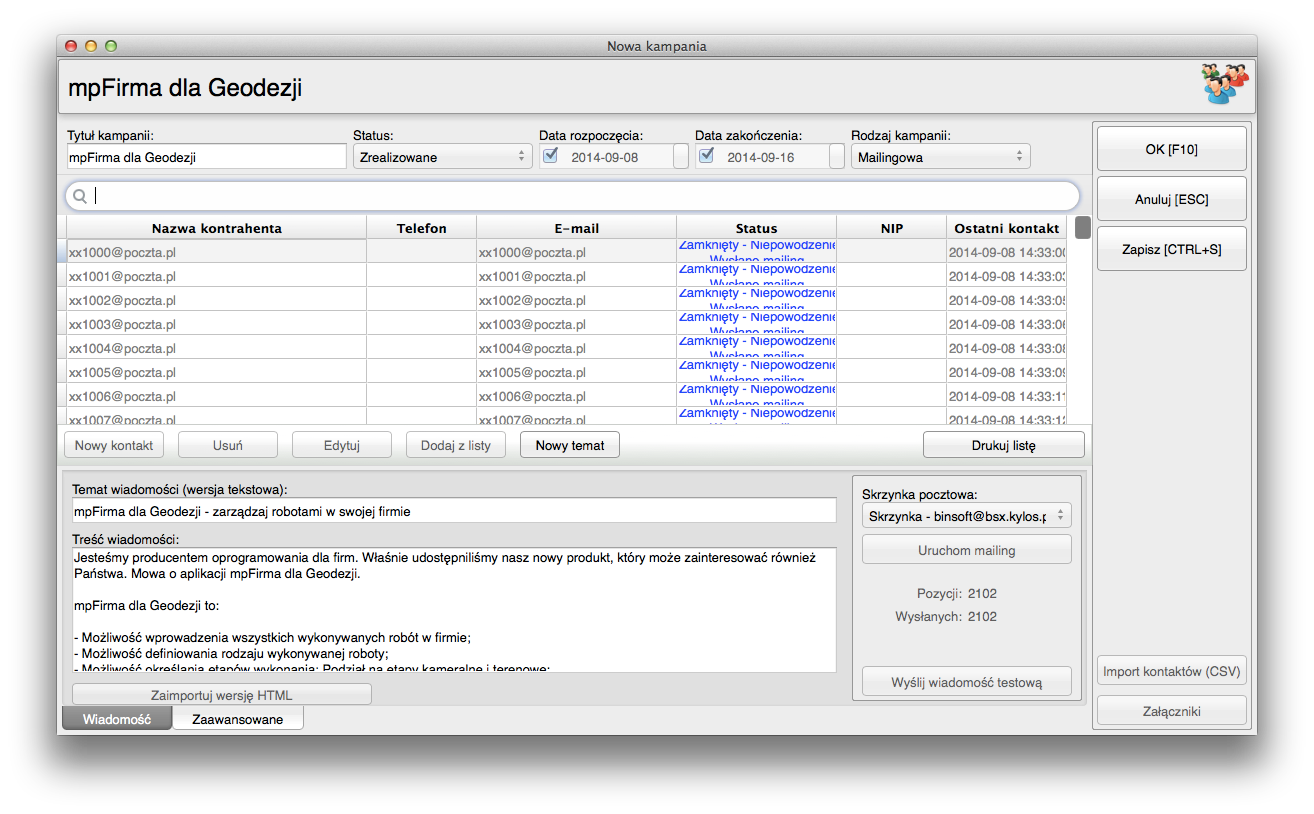Click the Nowa kampania window title
The width and height of the screenshot is (1314, 814).
click(x=657, y=46)
